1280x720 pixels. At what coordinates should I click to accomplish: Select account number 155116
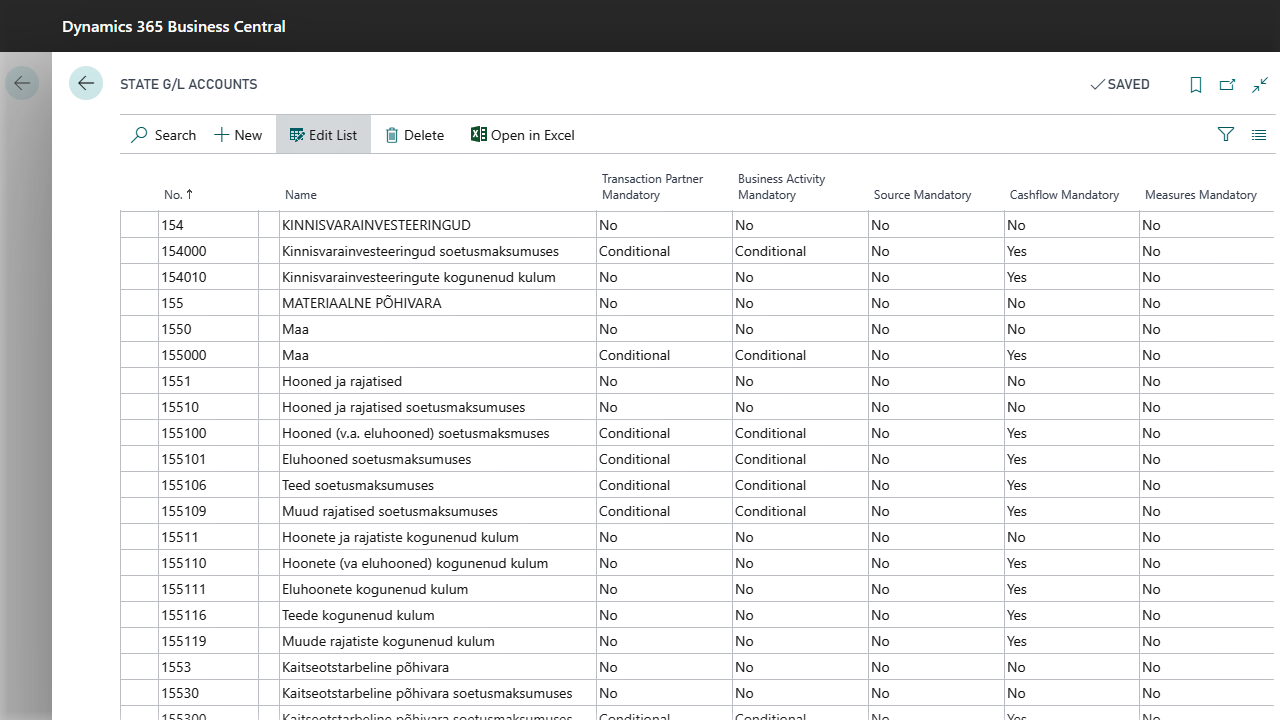coord(208,615)
